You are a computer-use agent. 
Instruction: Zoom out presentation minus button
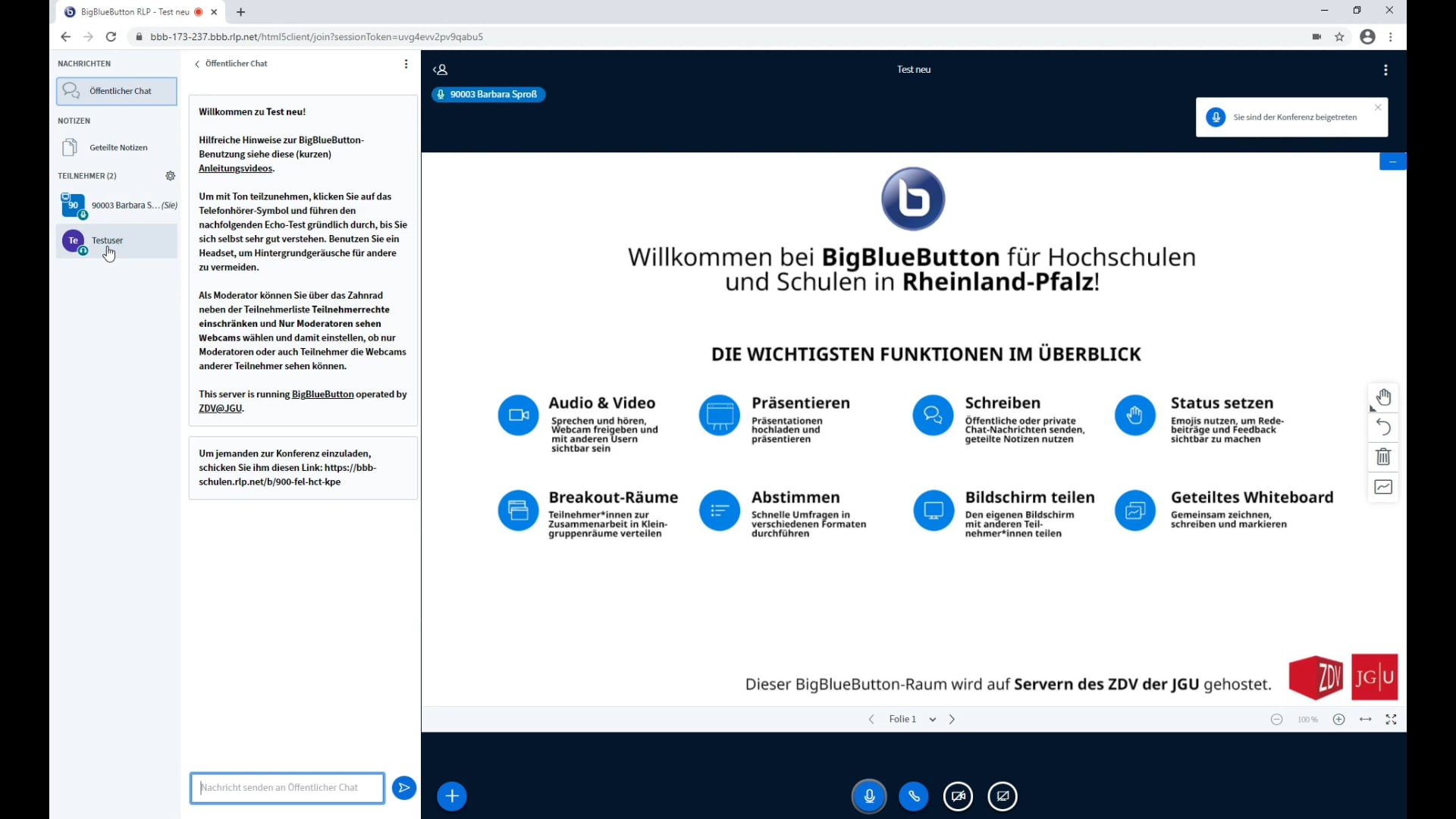[x=1277, y=720]
